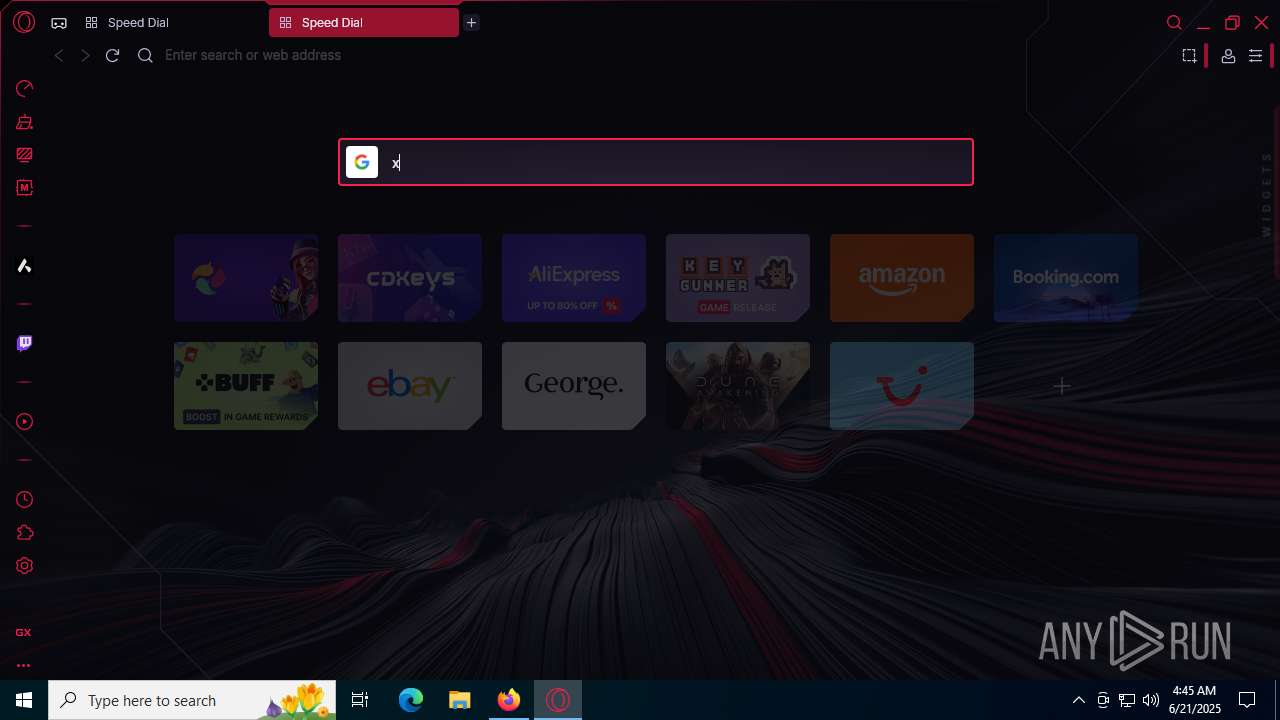Image resolution: width=1280 pixels, height=720 pixels.
Task: Open the Amazon speed dial tile
Action: pos(902,278)
